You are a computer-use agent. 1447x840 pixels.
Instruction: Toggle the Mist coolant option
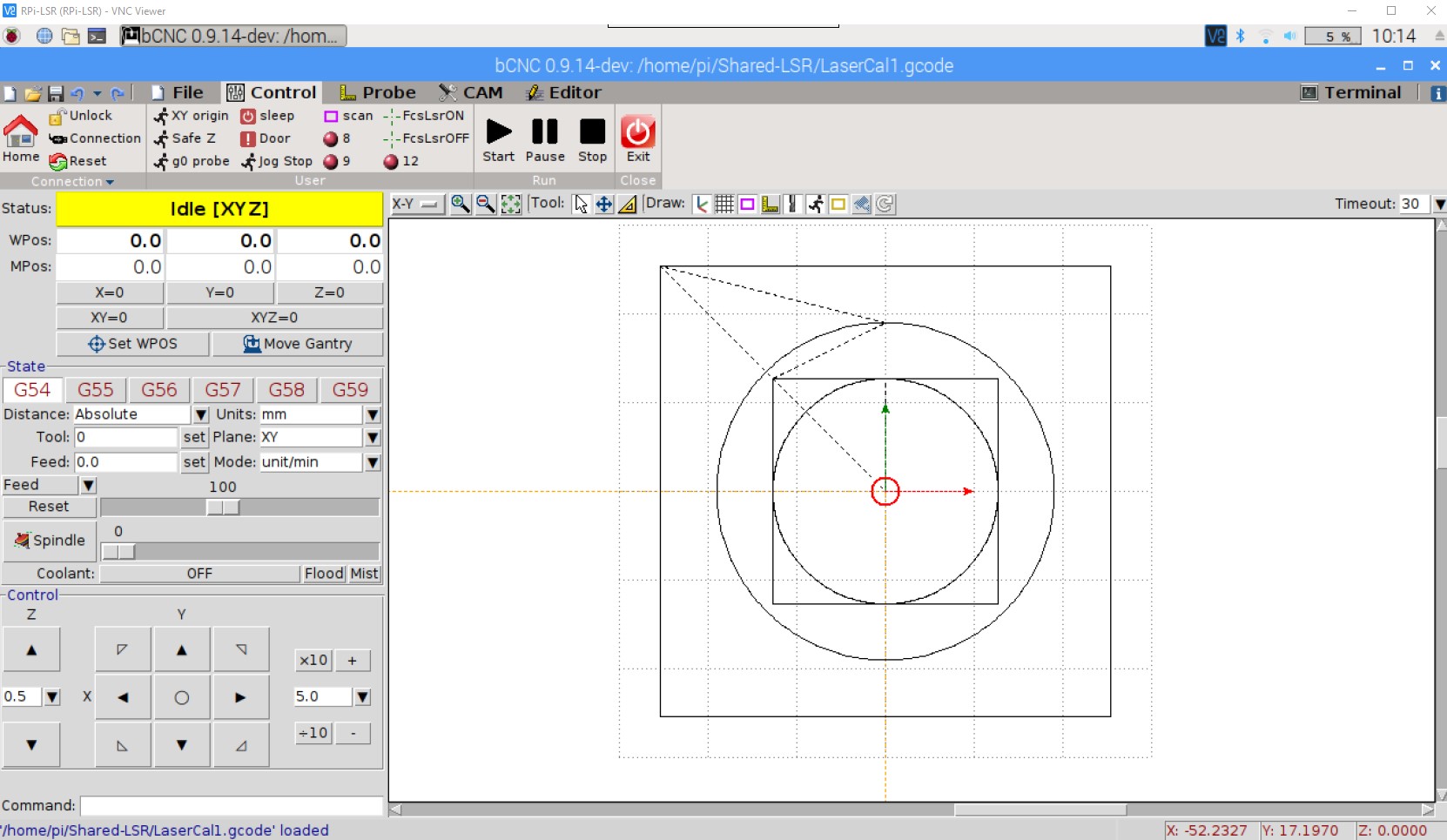[364, 573]
